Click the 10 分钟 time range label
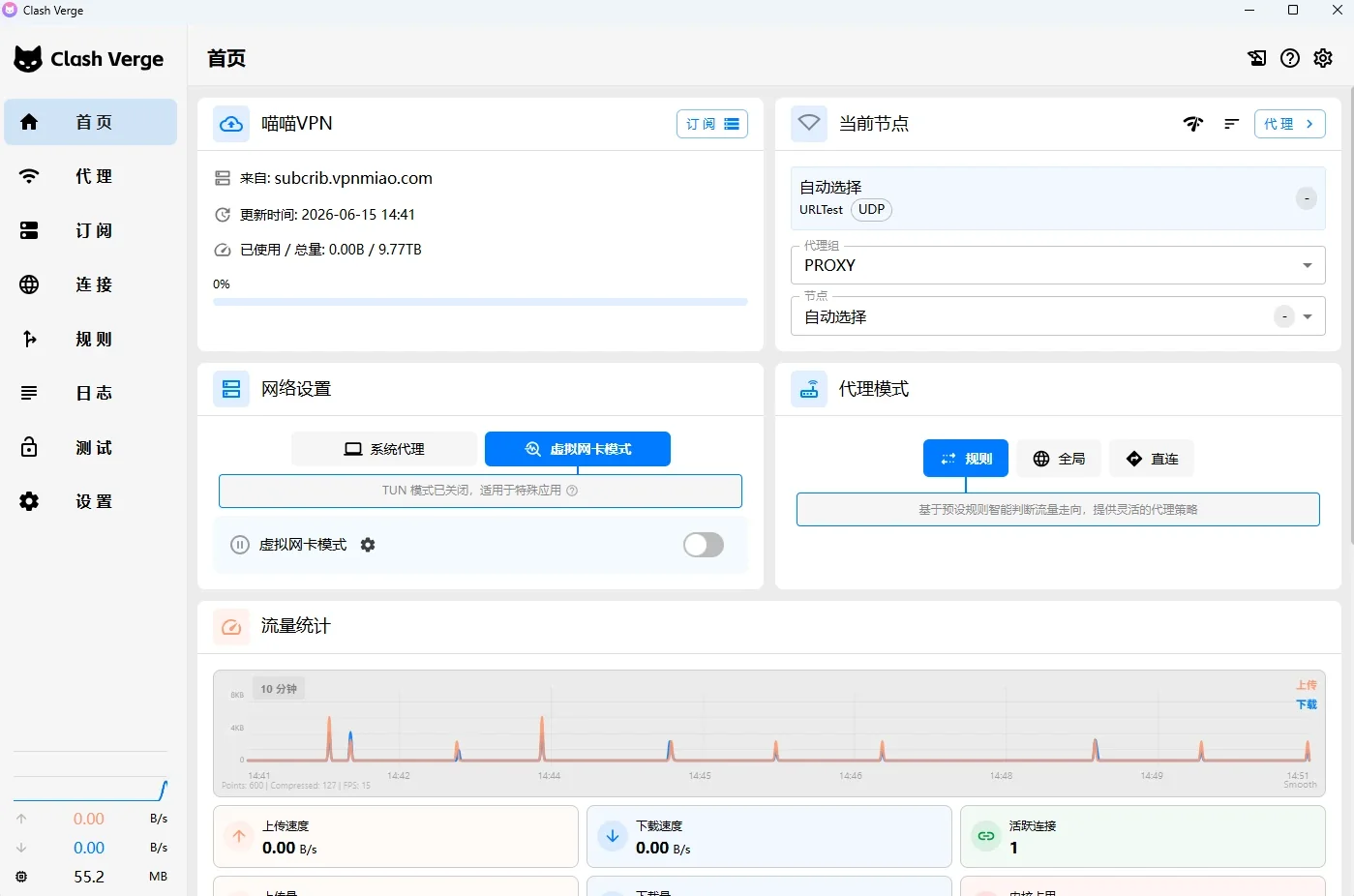The height and width of the screenshot is (896, 1354). coord(279,689)
